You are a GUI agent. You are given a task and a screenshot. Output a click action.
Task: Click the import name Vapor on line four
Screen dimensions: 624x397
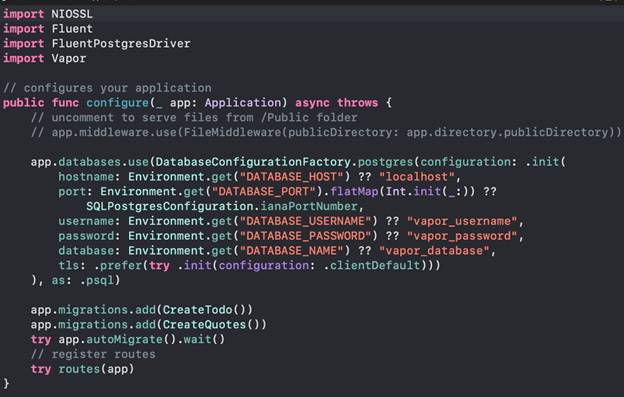pyautogui.click(x=68, y=58)
